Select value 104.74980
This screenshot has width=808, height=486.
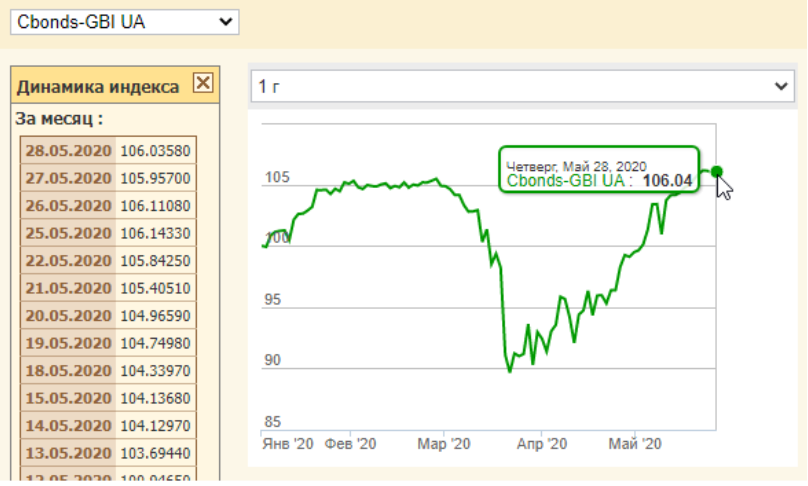(x=156, y=343)
